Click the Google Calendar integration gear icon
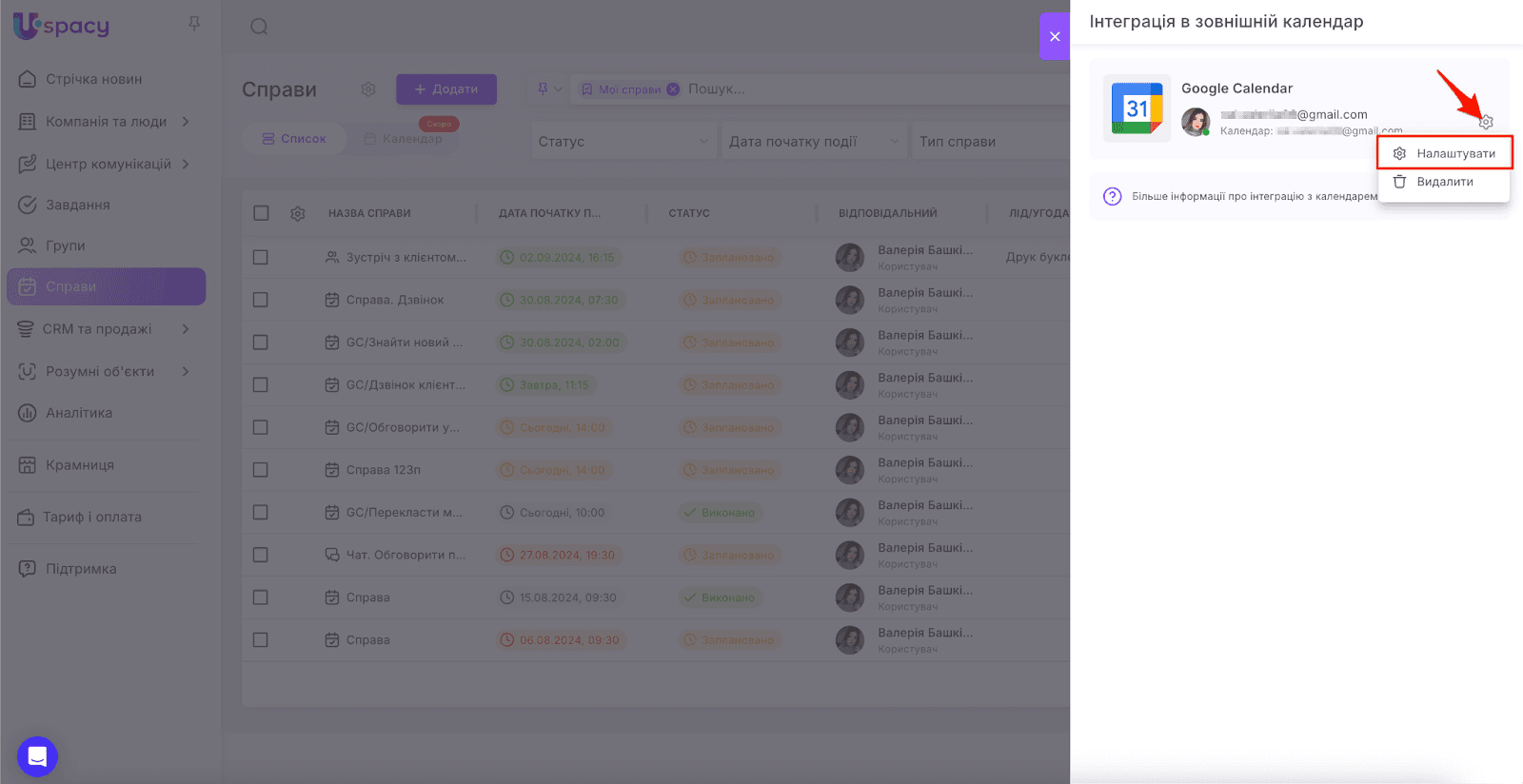The width and height of the screenshot is (1523, 784). coord(1486,122)
